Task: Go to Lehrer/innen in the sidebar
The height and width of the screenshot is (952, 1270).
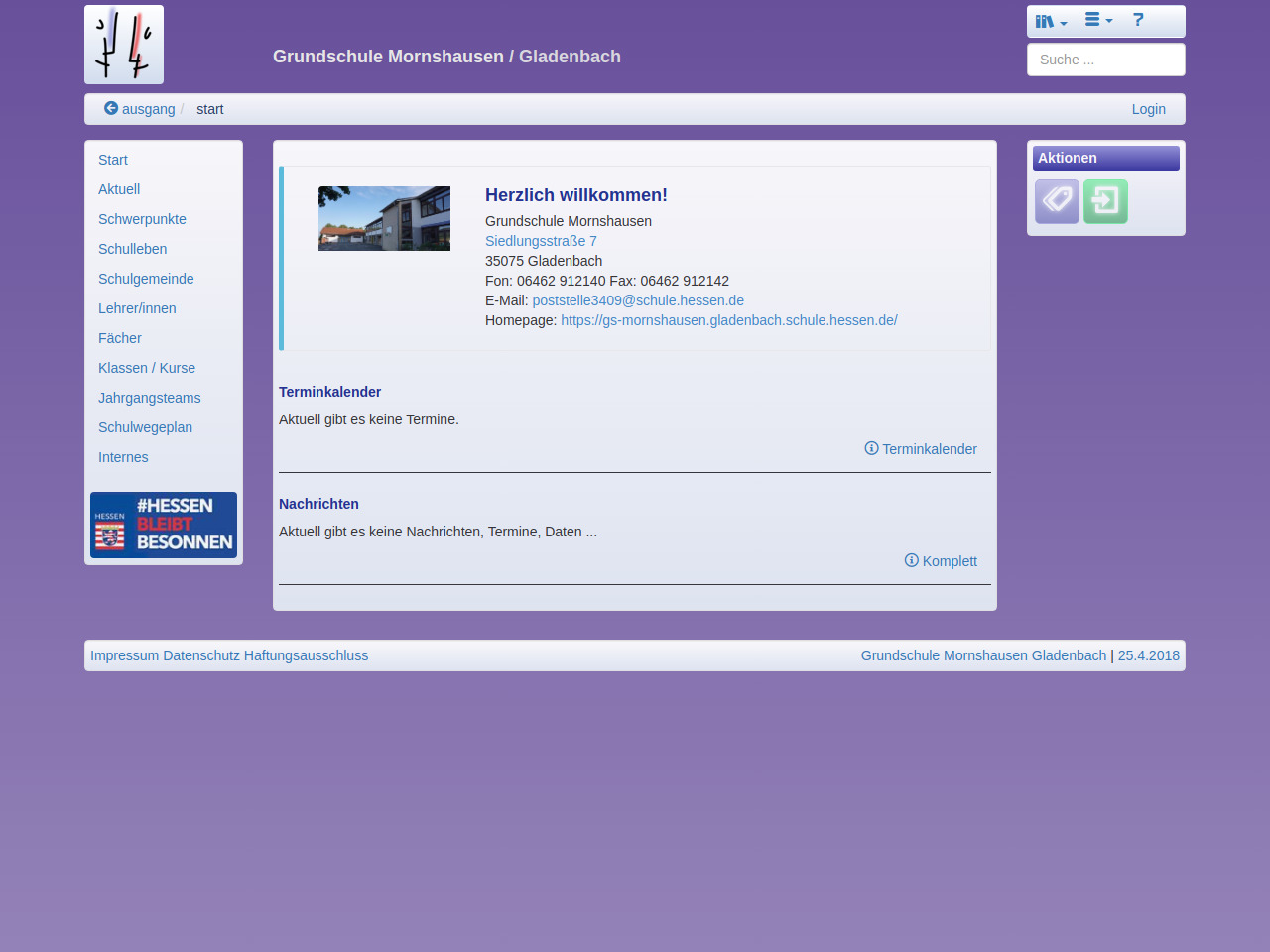Action: (x=137, y=308)
